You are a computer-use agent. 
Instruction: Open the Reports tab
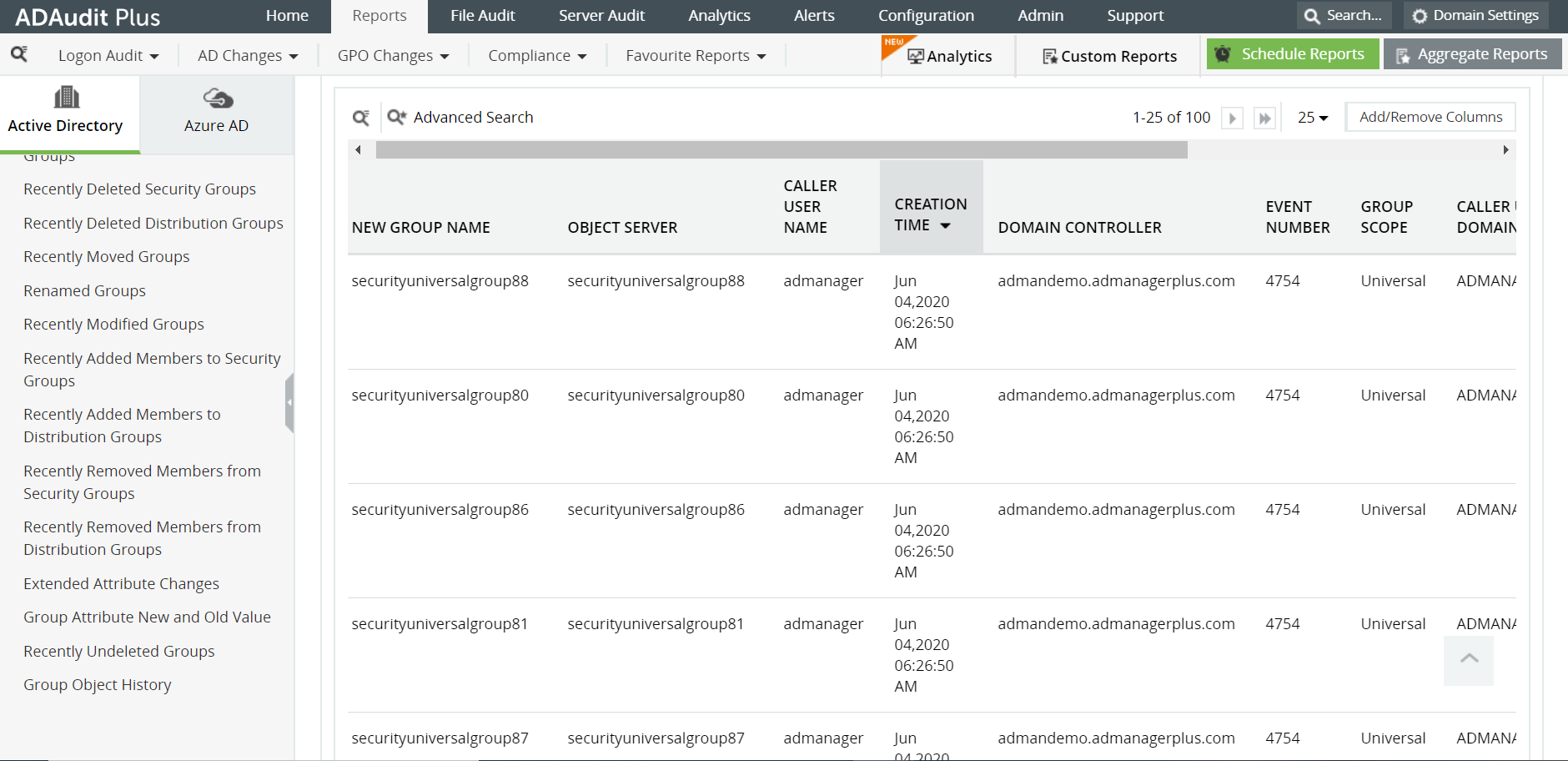click(x=379, y=16)
